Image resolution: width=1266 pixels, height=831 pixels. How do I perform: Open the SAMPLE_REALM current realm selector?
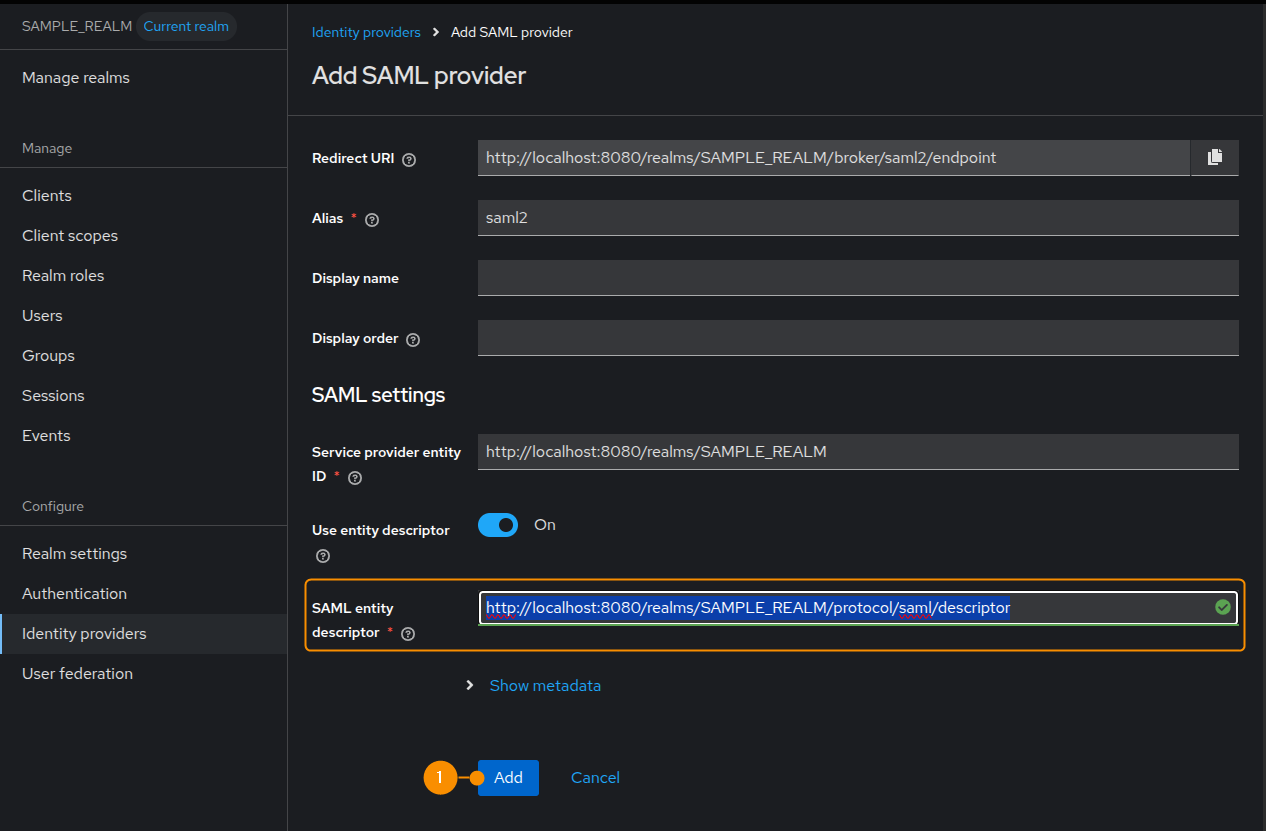coord(128,26)
